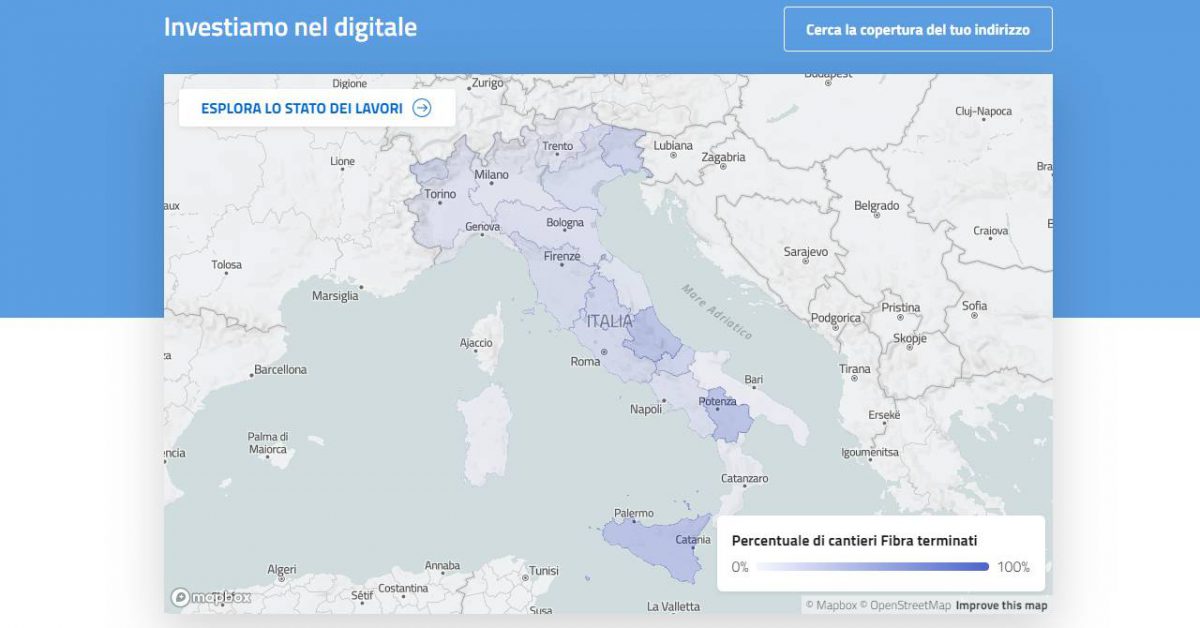Click 'Cerca la copertura del tuo indirizzo' button
This screenshot has width=1200, height=628.
point(918,29)
